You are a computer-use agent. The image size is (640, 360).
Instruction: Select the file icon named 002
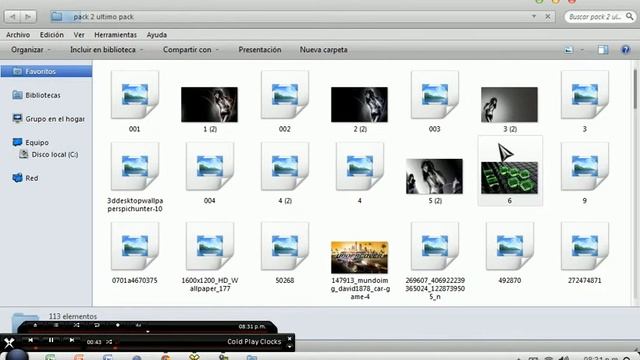(x=285, y=96)
